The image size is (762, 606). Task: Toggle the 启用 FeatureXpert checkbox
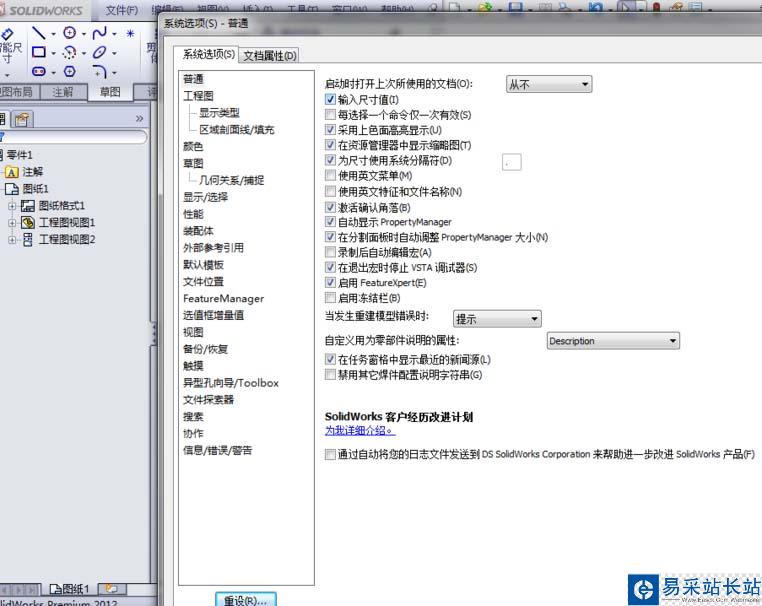click(x=330, y=282)
